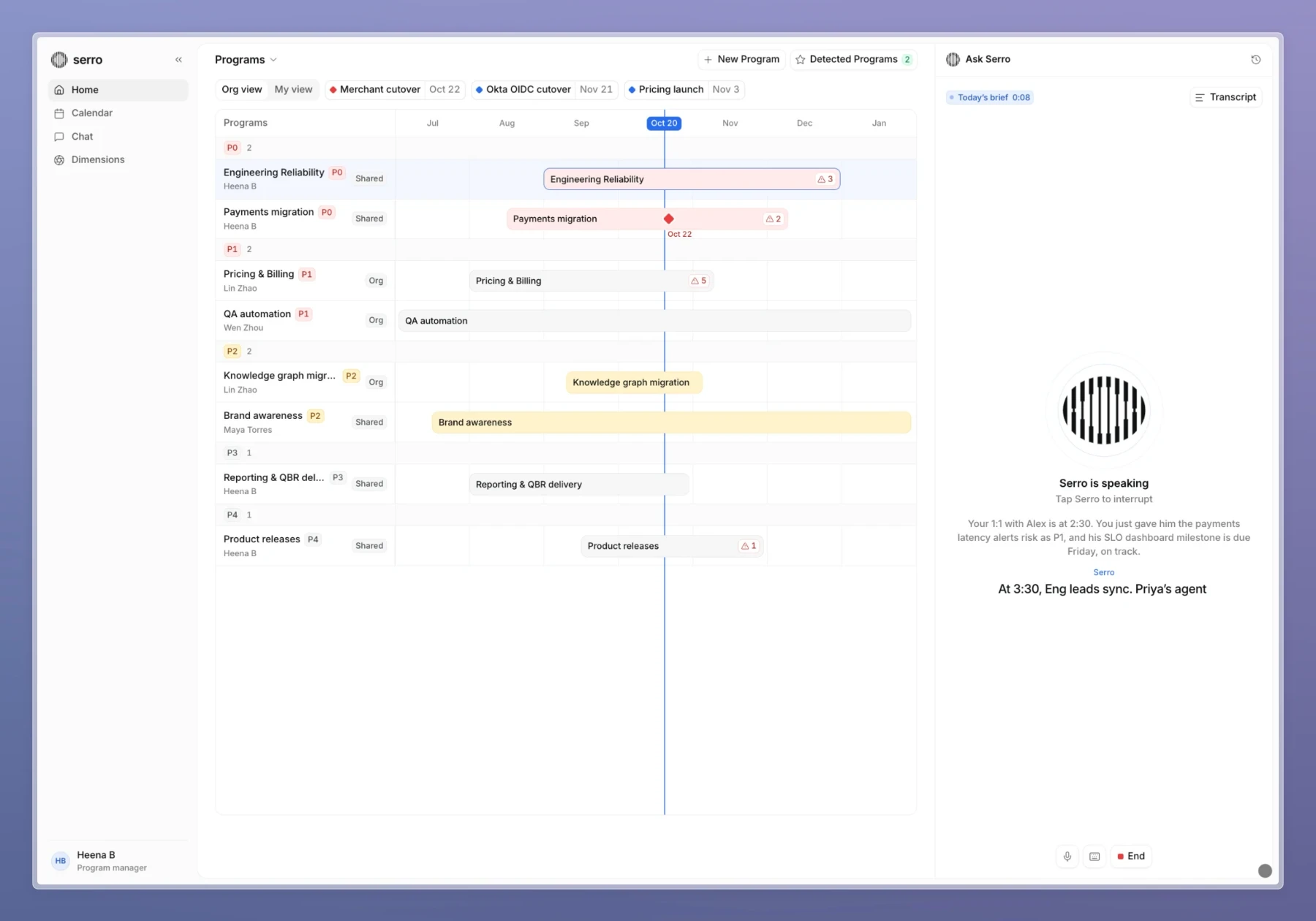This screenshot has width=1316, height=921.
Task: Click the red diamond milestone on Payments migration
Action: click(x=668, y=219)
